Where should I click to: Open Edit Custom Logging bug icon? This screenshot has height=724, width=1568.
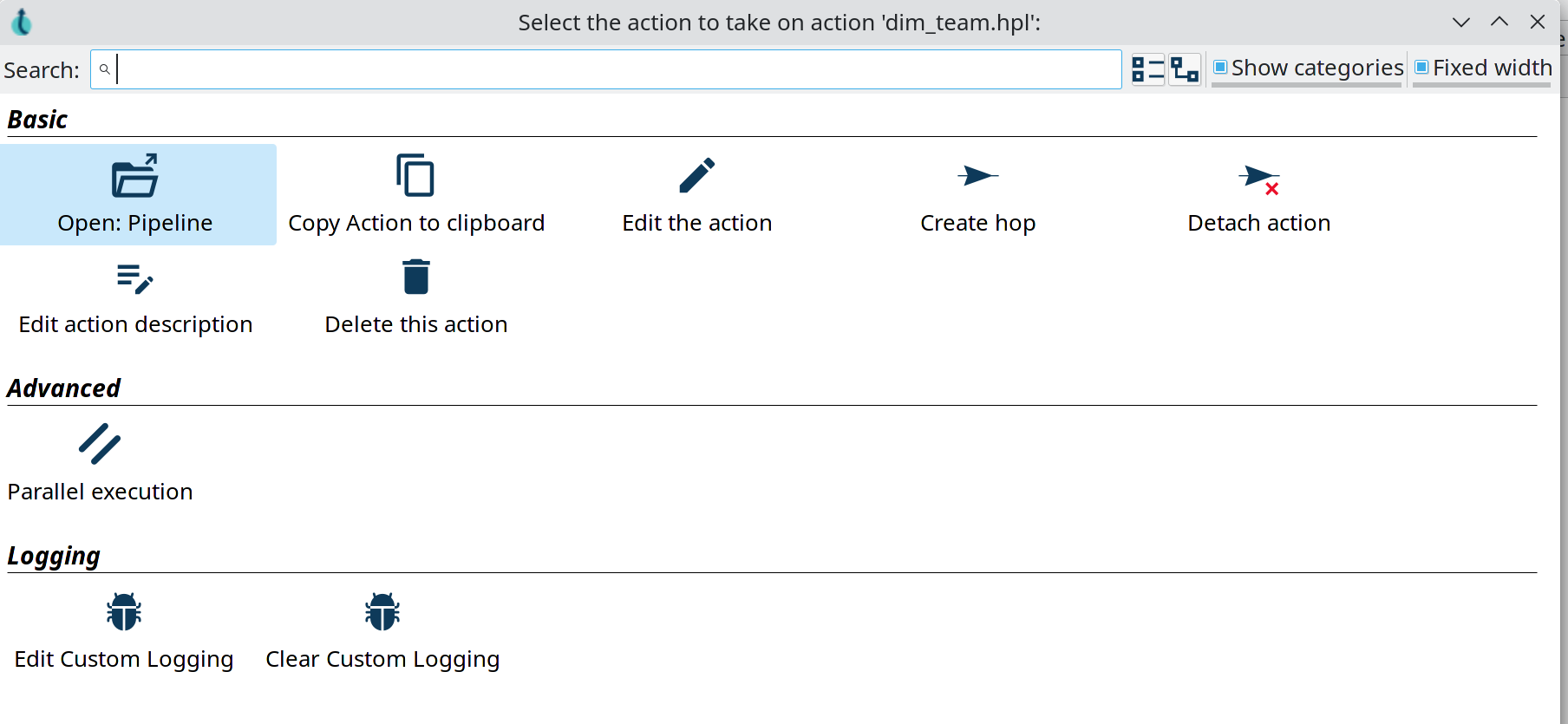[x=124, y=612]
